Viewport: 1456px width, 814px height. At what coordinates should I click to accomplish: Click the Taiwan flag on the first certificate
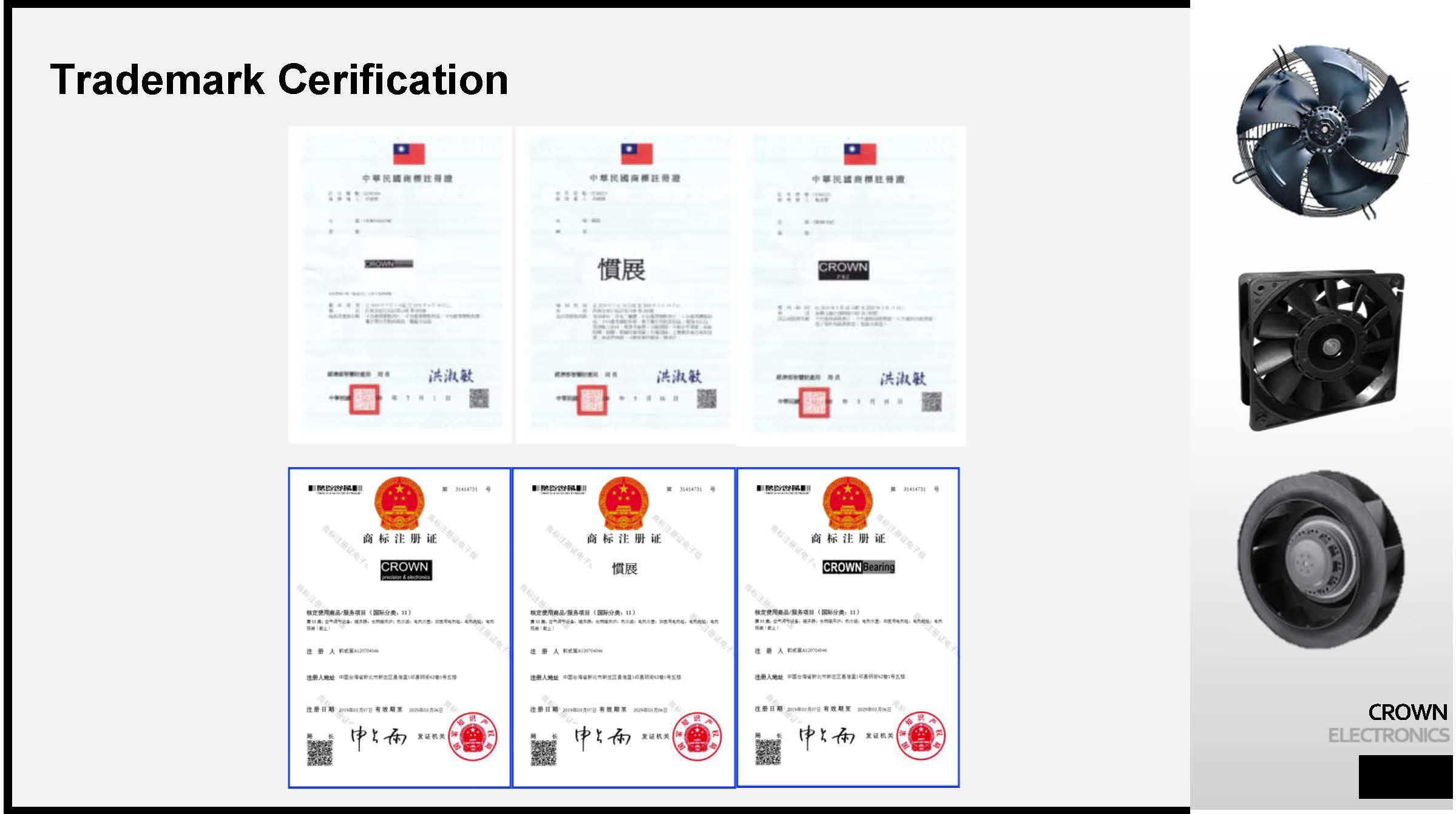(409, 154)
